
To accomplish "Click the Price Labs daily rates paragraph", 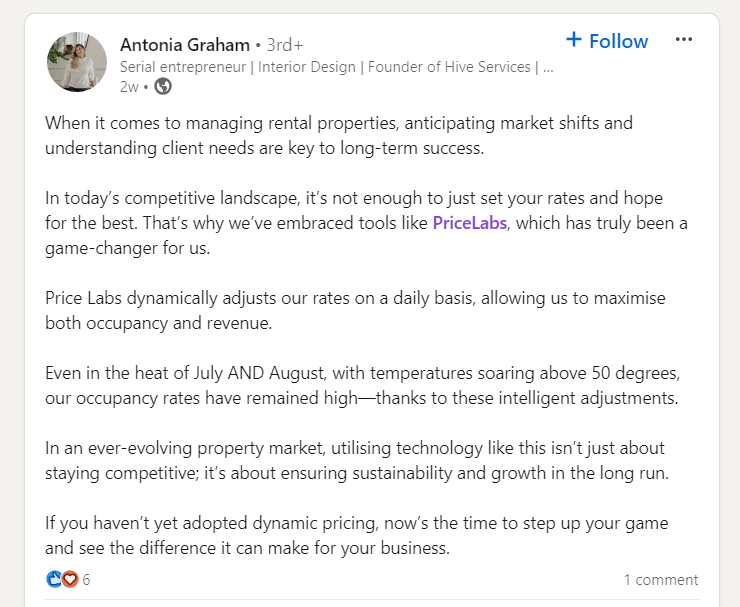I will click(x=355, y=311).
